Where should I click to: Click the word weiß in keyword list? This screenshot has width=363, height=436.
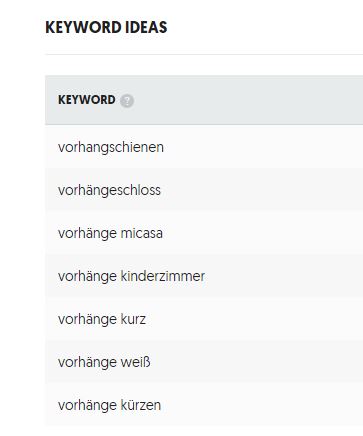pos(136,362)
